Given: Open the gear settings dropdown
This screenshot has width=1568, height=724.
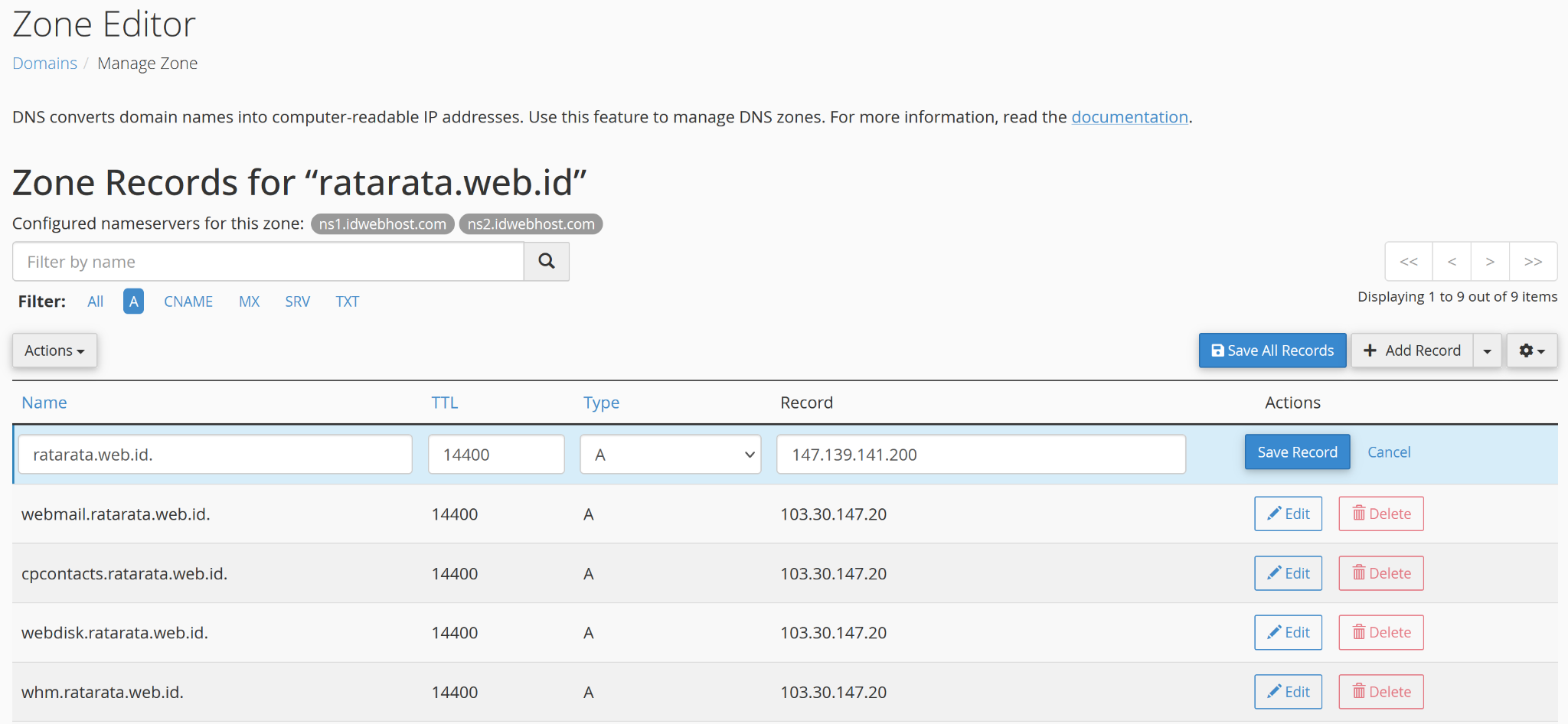Looking at the screenshot, I should click(1532, 351).
